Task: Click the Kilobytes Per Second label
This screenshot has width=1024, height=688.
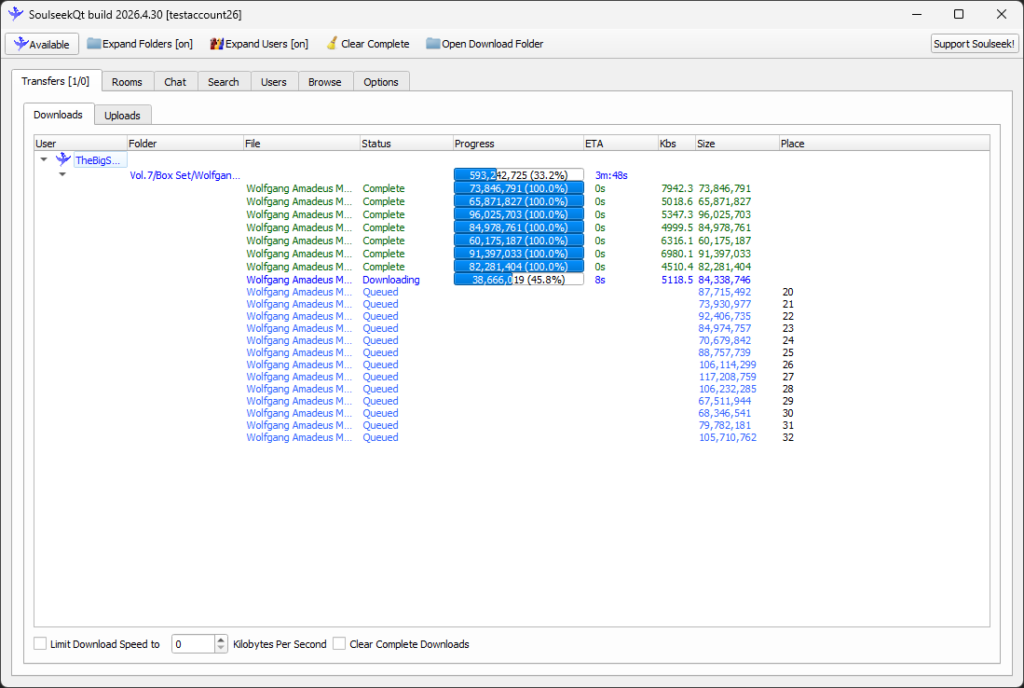Action: (280, 644)
